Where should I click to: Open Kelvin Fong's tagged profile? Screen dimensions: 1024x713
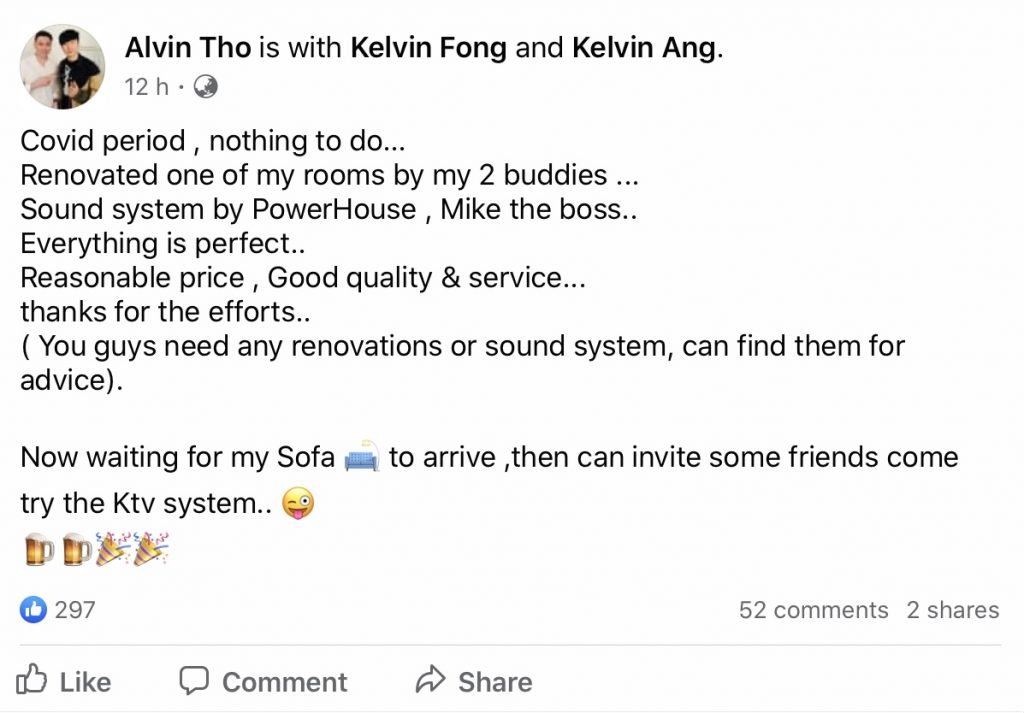coord(427,48)
